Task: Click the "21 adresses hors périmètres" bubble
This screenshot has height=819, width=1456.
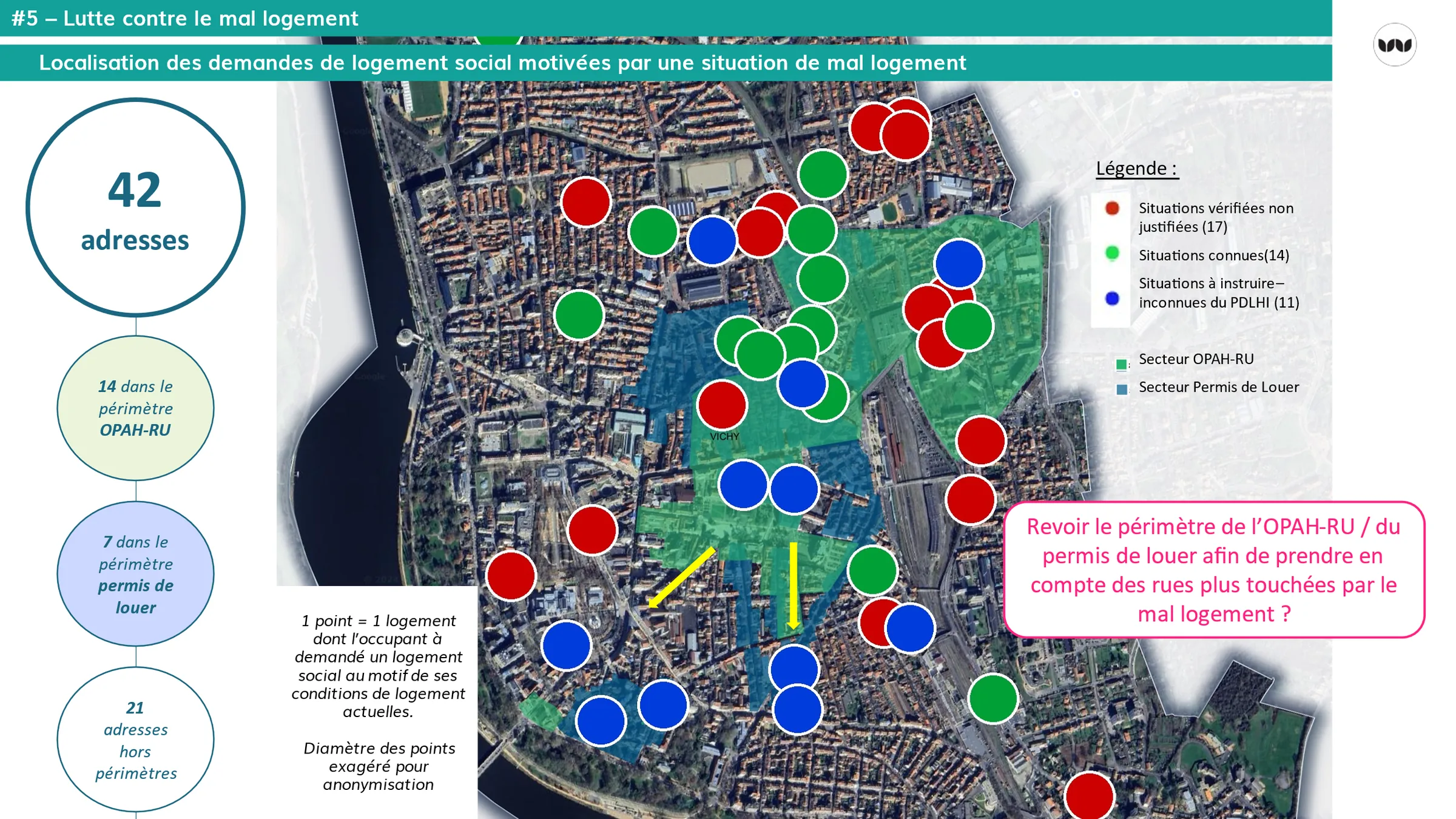Action: click(135, 740)
